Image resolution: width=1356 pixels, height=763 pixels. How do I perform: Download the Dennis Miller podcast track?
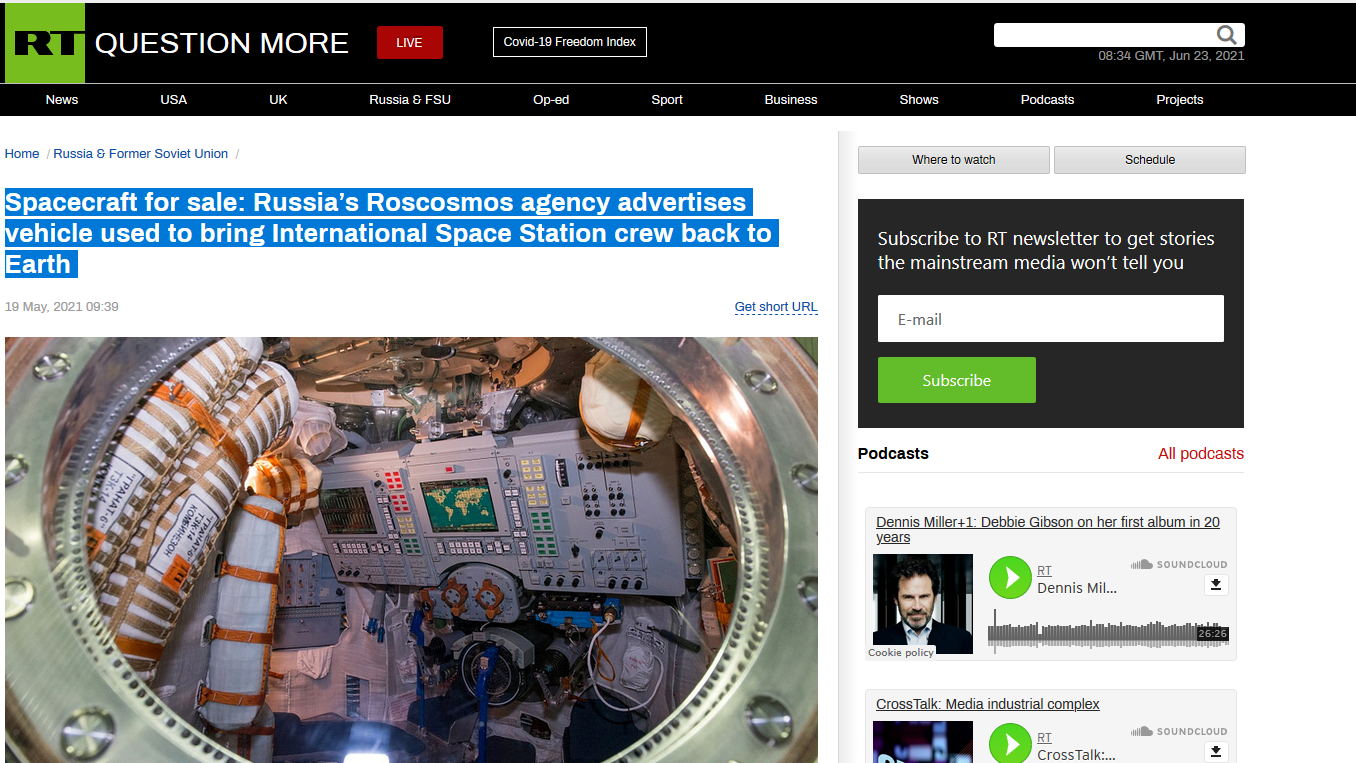tap(1216, 585)
